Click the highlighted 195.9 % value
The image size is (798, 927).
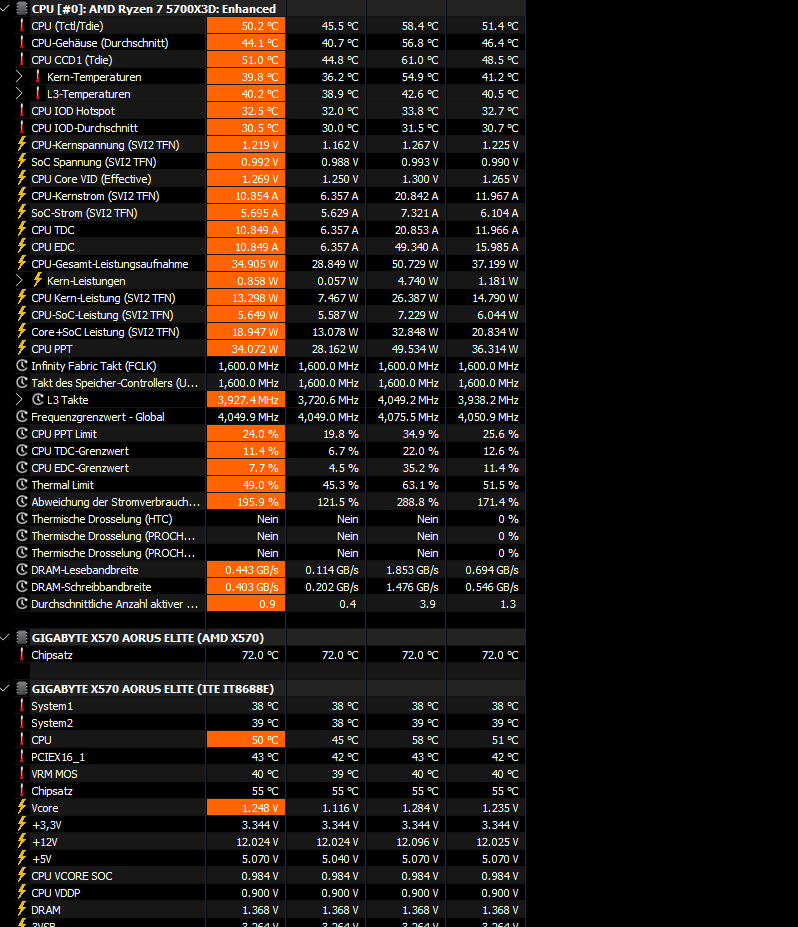[246, 502]
